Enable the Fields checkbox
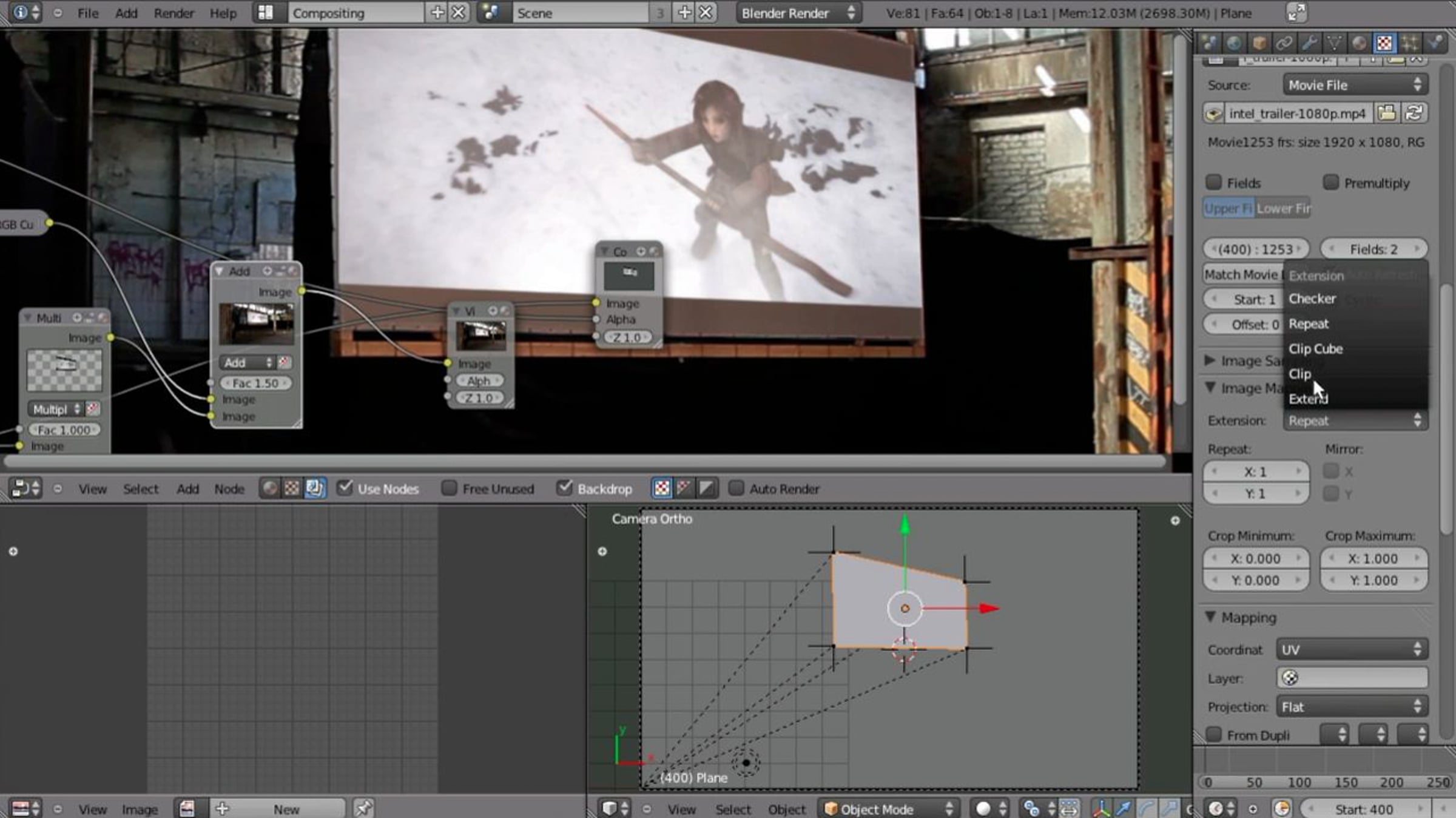This screenshot has height=818, width=1456. pos(1214,183)
